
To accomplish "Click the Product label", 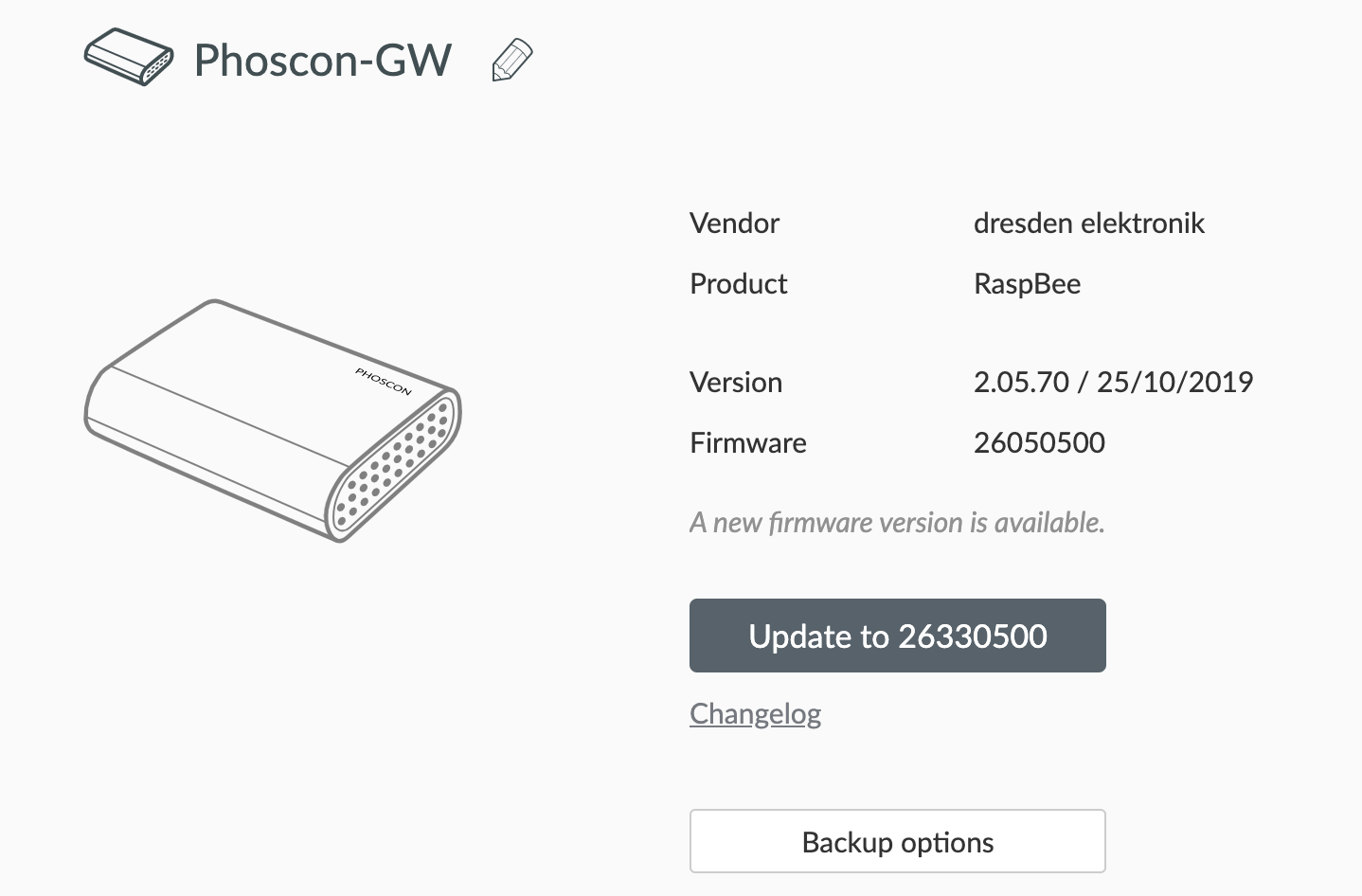I will [x=738, y=284].
